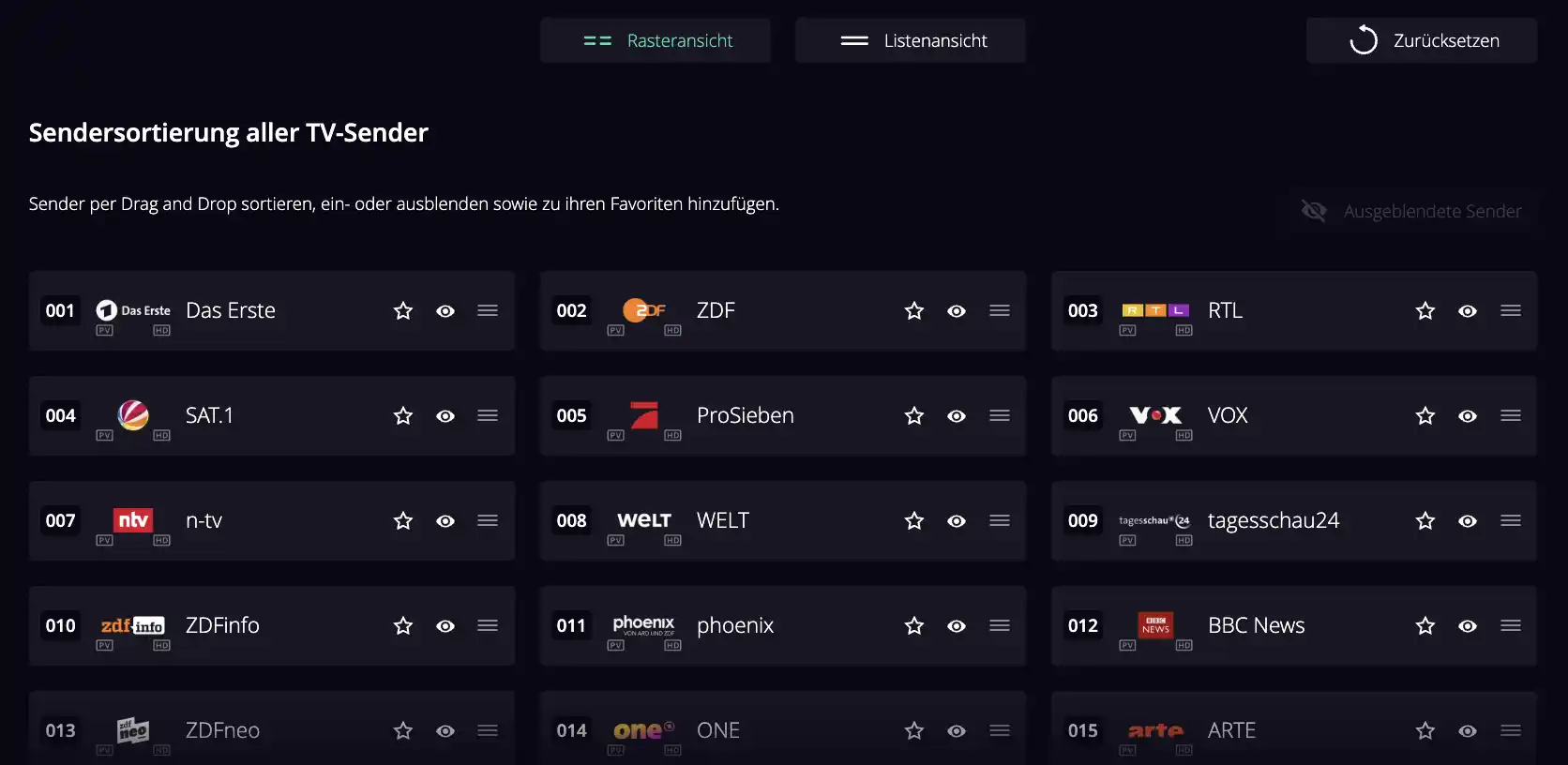This screenshot has width=1568, height=765.
Task: Click the channel number 015 for ARTE
Action: 1083,730
